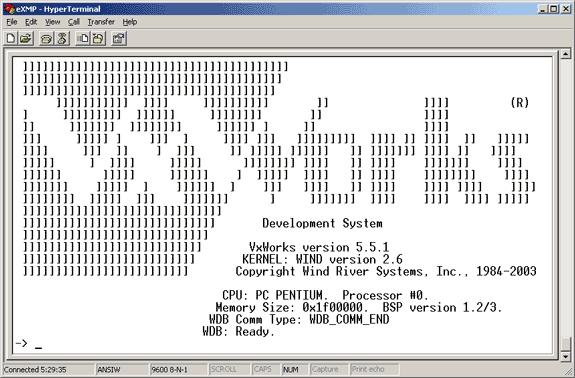Click the vertical scrollbar thumb
Screen dimensions: 575x378
(x=565, y=344)
